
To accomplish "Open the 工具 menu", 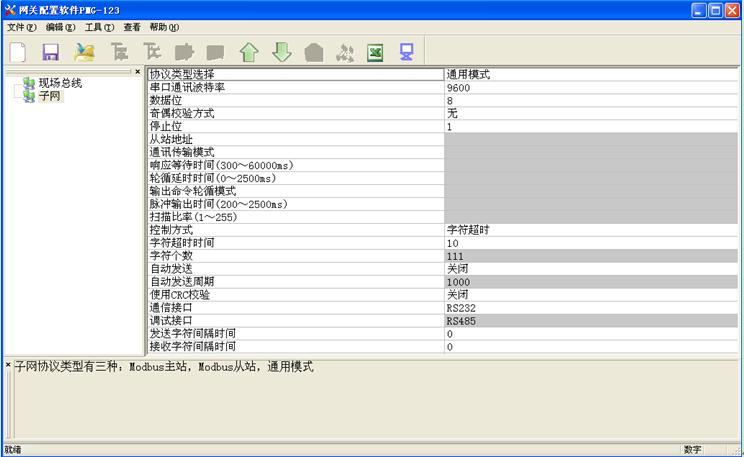I will pos(99,27).
